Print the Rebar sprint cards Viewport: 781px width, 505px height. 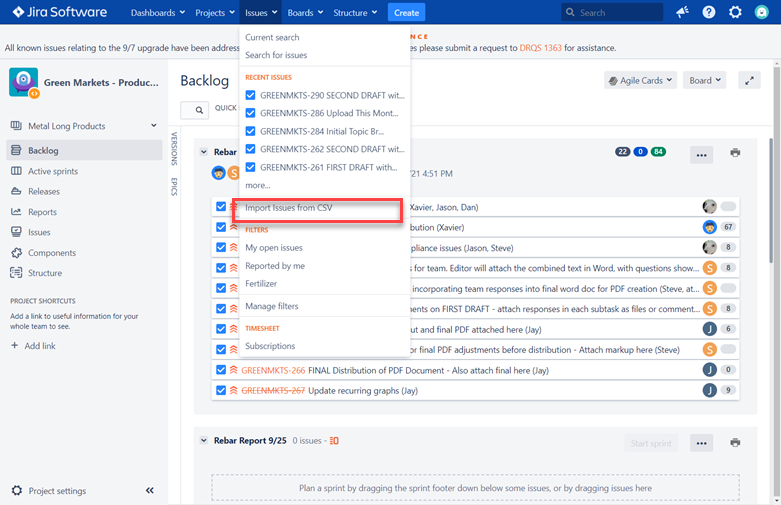click(735, 152)
